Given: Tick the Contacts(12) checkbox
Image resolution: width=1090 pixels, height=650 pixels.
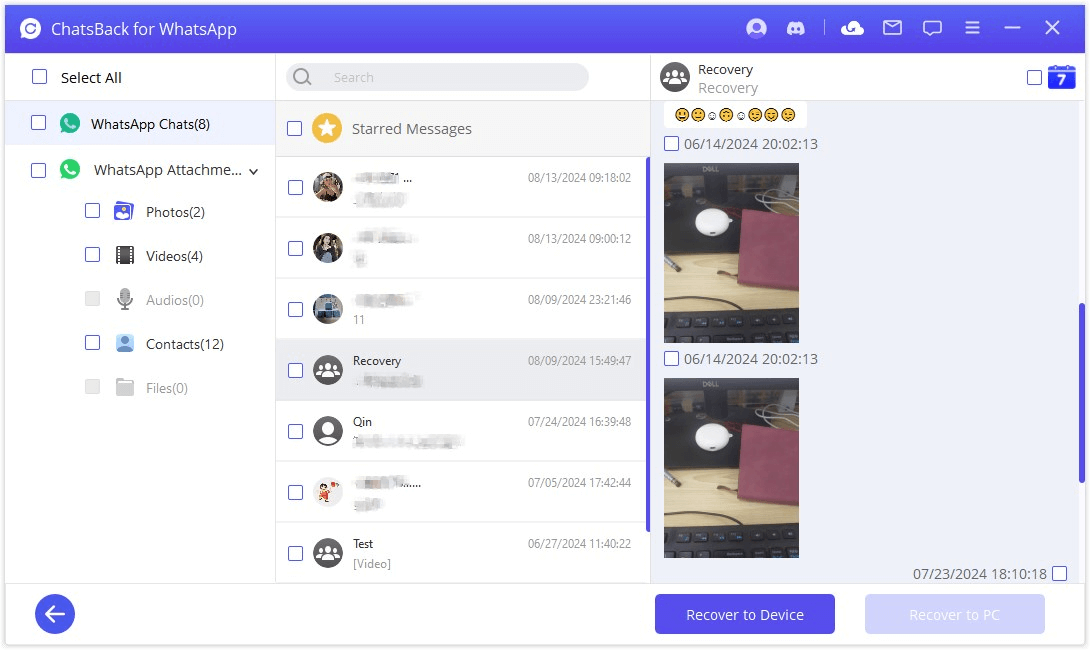Looking at the screenshot, I should pyautogui.click(x=92, y=343).
